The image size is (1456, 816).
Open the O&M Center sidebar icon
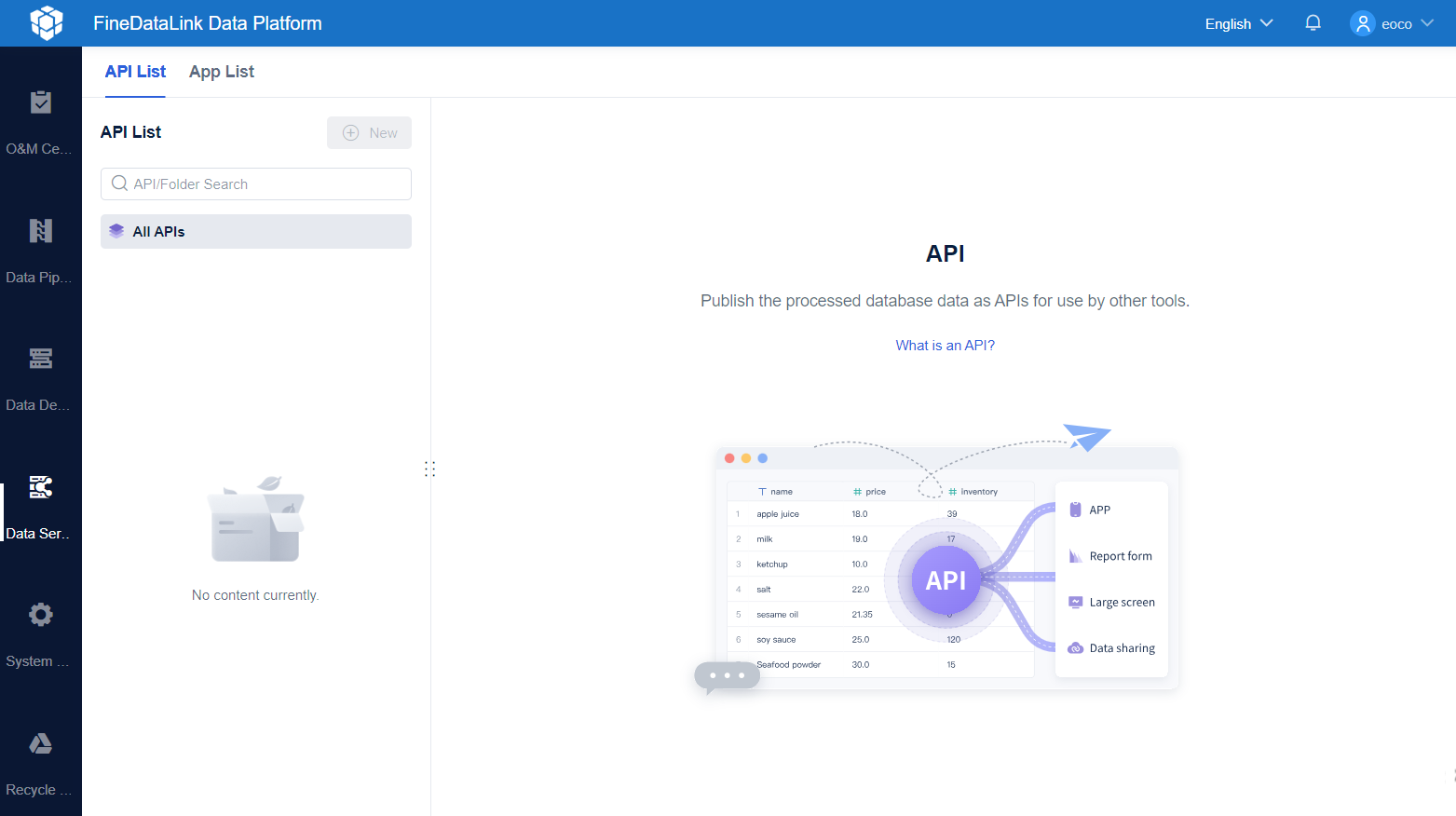tap(41, 102)
